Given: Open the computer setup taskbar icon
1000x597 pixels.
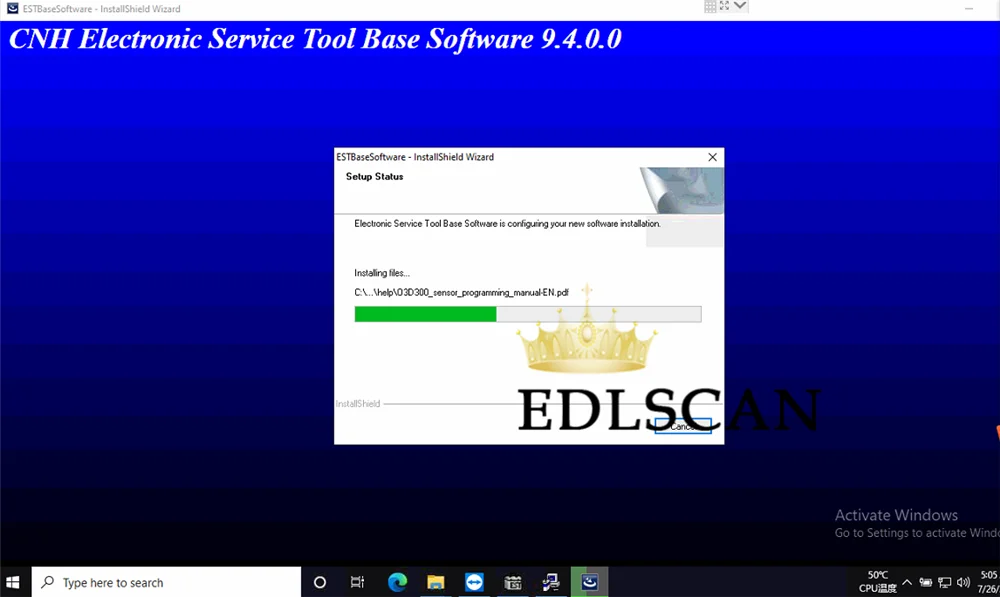Looking at the screenshot, I should click(551, 582).
